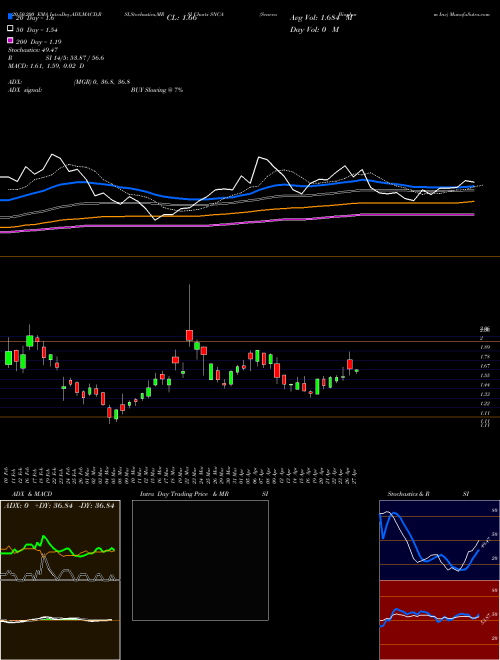Click the '1.44' price axis label
500x660 pixels.
click(x=485, y=385)
